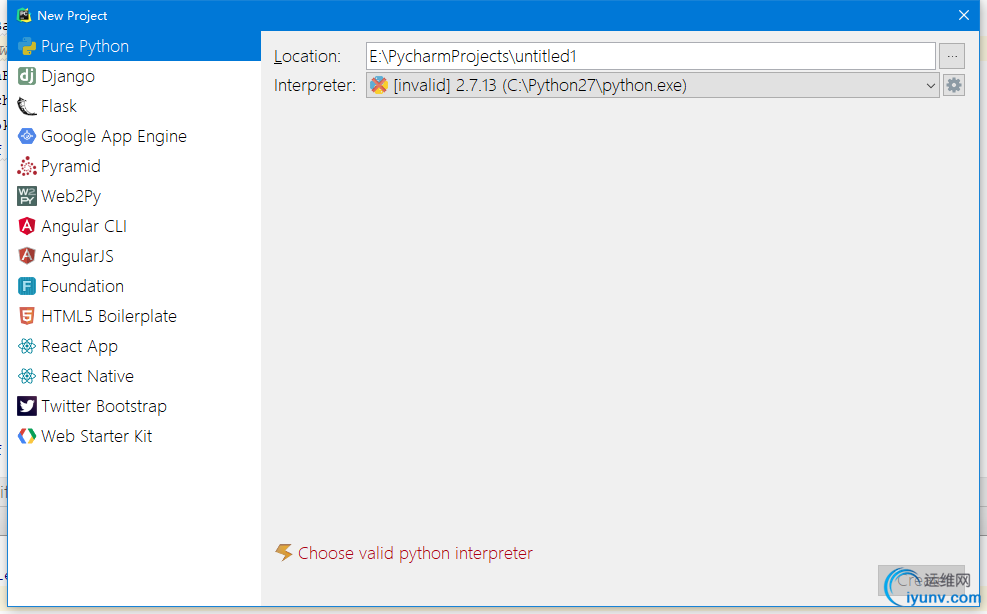
Task: Click the Web2Py project icon
Action: 26,196
